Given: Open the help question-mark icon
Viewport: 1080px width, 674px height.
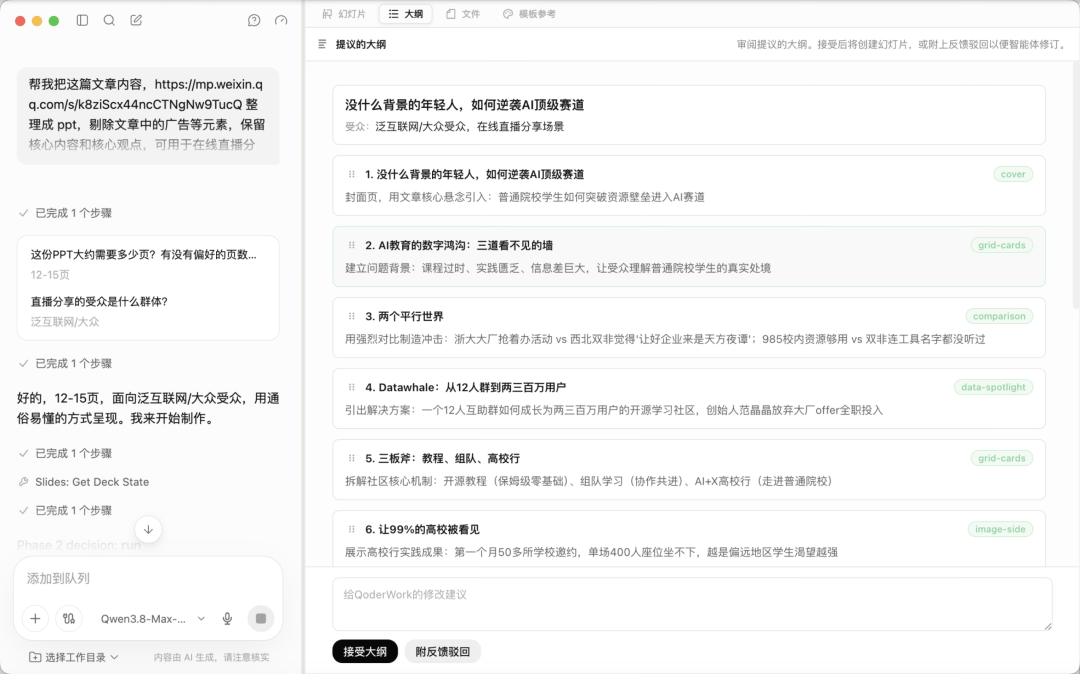Looking at the screenshot, I should pyautogui.click(x=254, y=21).
